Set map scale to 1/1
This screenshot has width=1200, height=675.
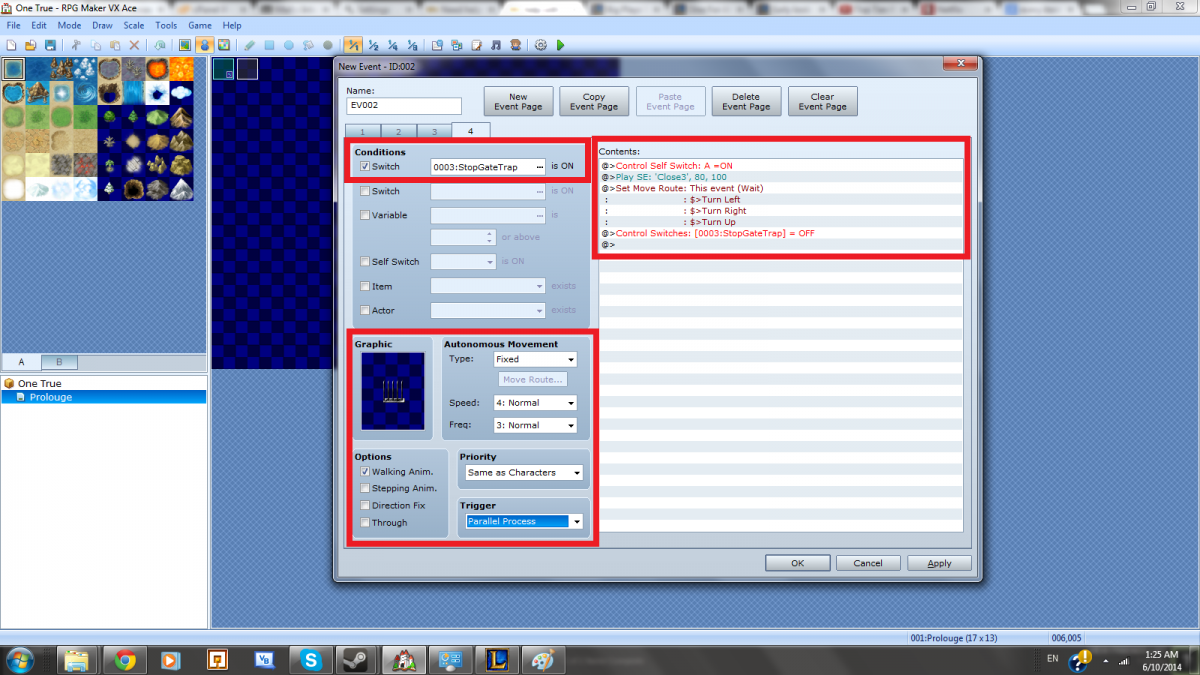352,45
